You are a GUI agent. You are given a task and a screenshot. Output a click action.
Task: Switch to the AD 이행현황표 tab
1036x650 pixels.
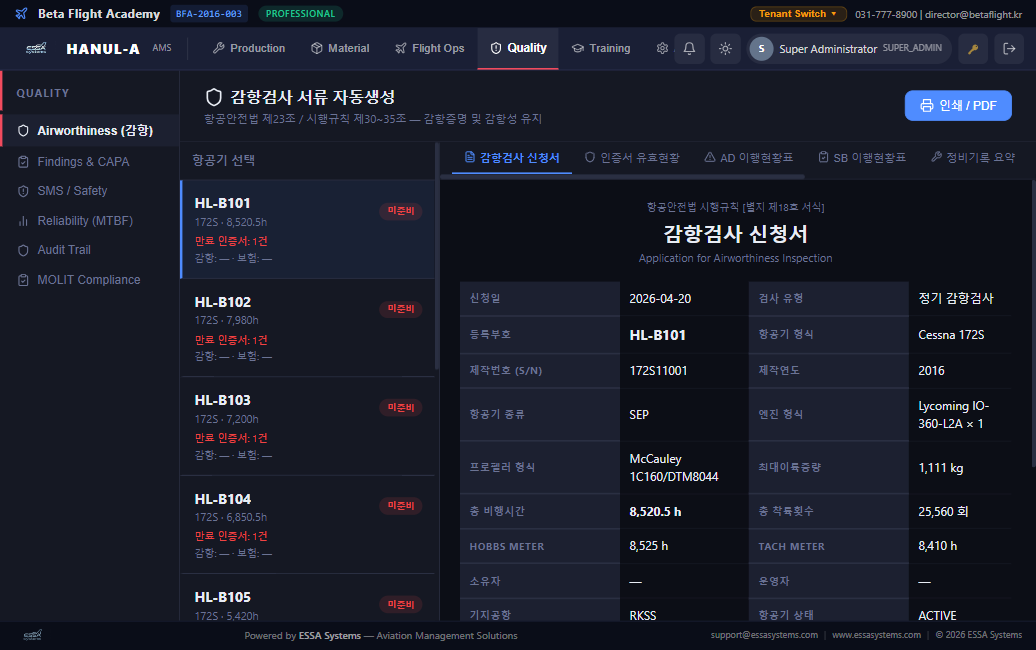click(x=749, y=158)
